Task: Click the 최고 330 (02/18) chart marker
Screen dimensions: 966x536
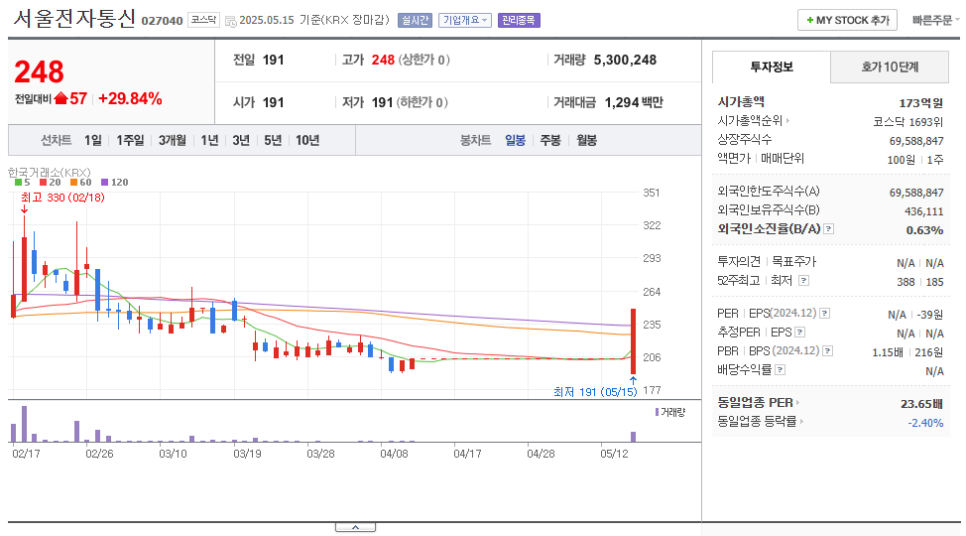Action: [63, 198]
